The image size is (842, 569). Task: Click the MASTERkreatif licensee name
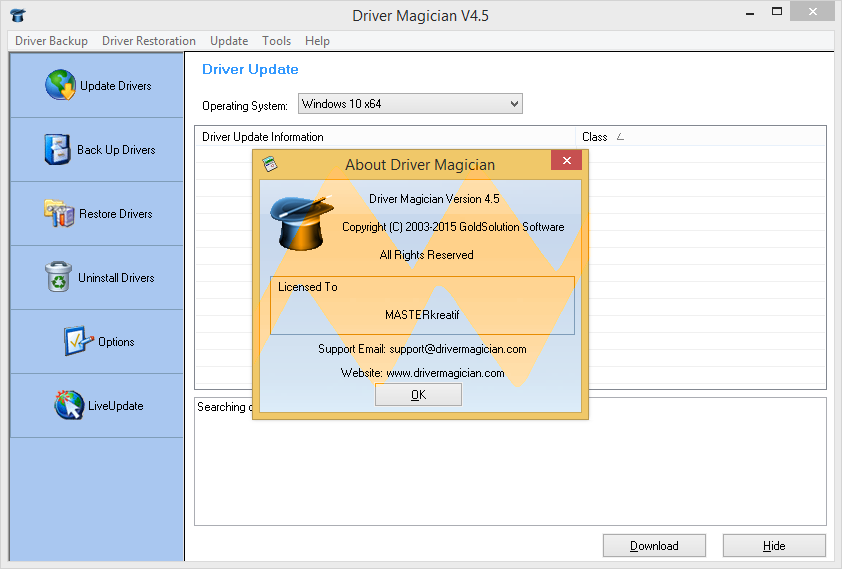422,315
